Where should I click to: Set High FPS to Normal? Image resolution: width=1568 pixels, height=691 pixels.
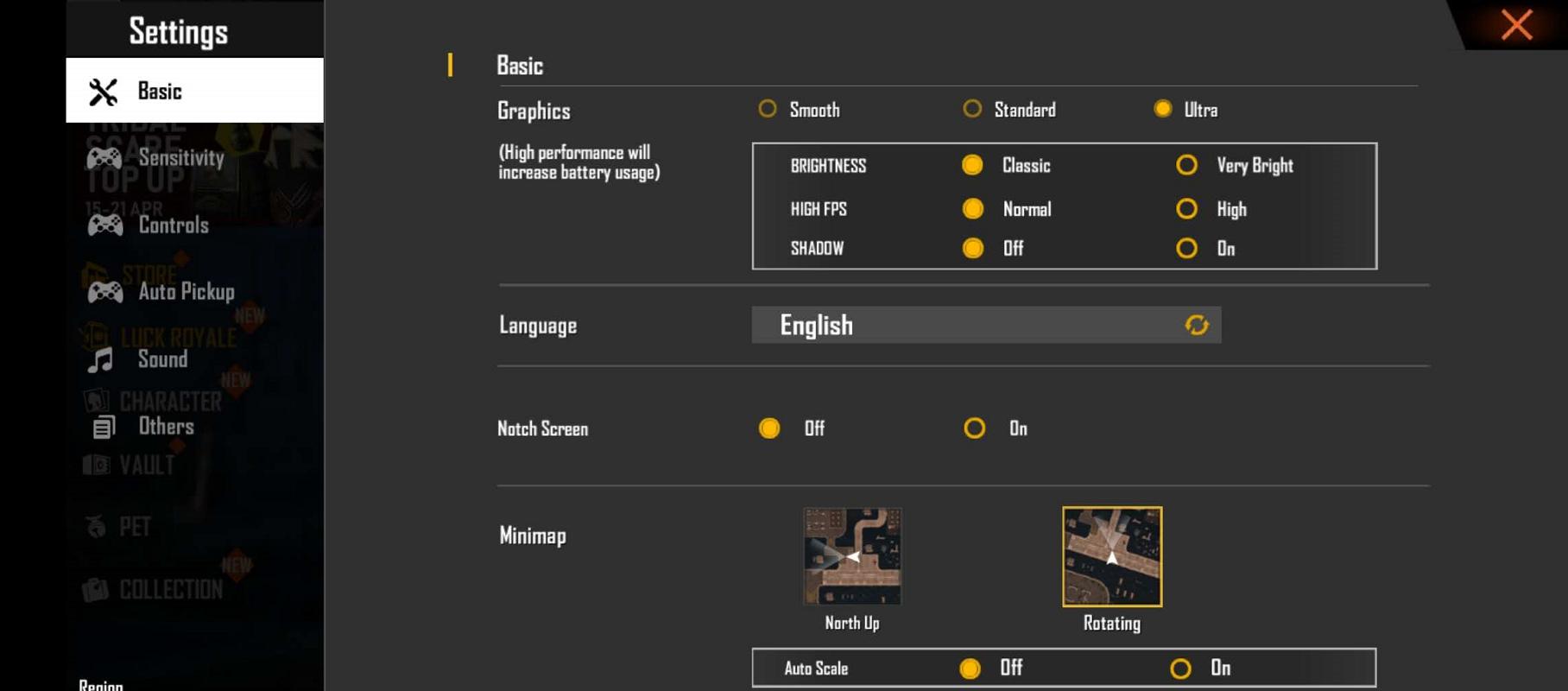pos(973,208)
